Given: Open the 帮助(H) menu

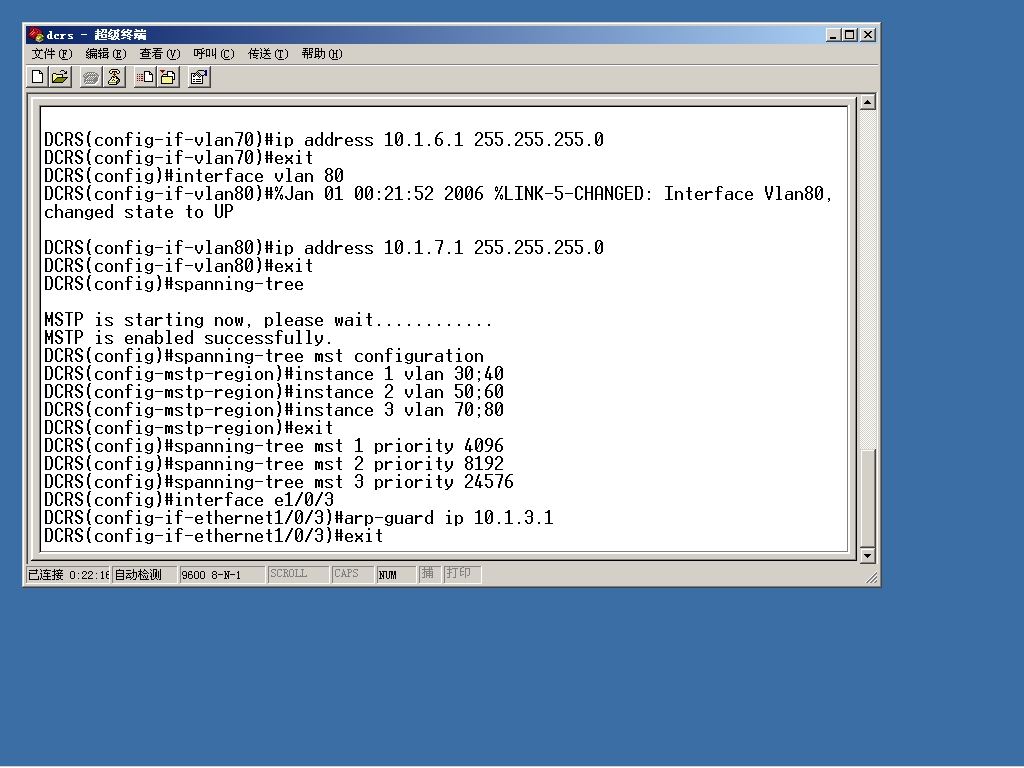Looking at the screenshot, I should coord(322,54).
